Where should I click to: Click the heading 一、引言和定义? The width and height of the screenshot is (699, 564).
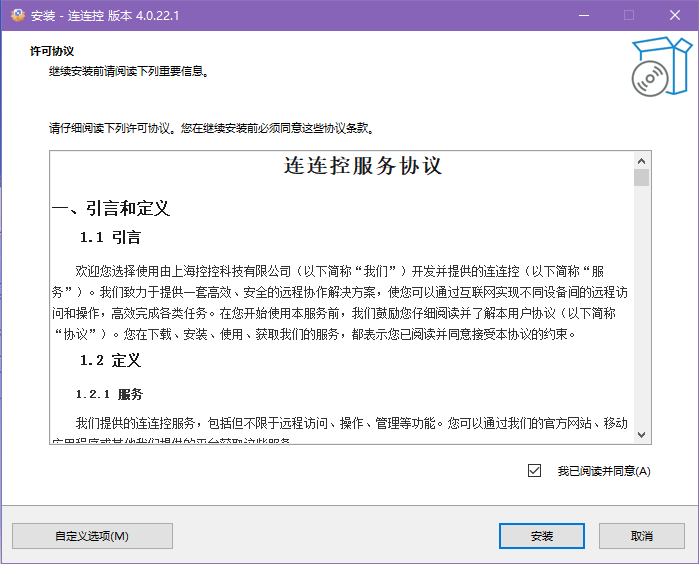click(111, 208)
